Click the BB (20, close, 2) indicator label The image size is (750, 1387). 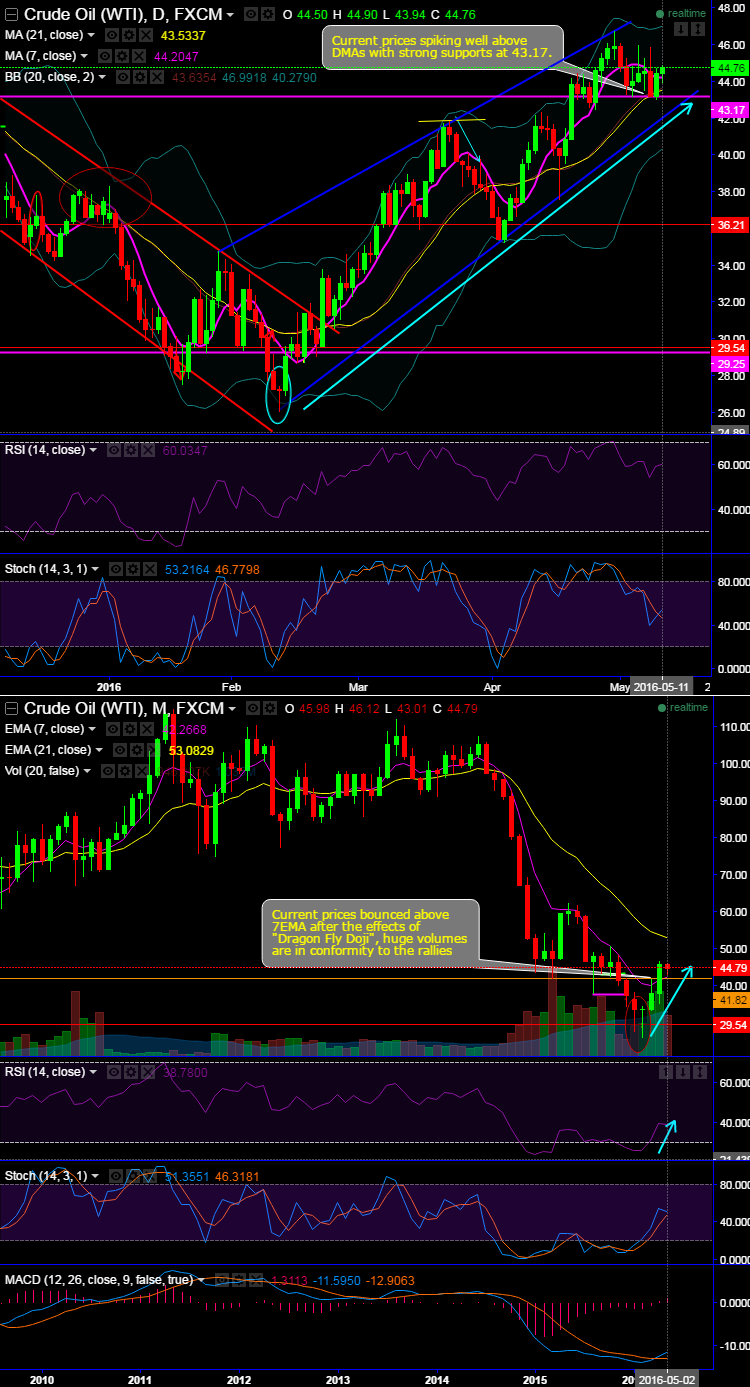click(49, 77)
